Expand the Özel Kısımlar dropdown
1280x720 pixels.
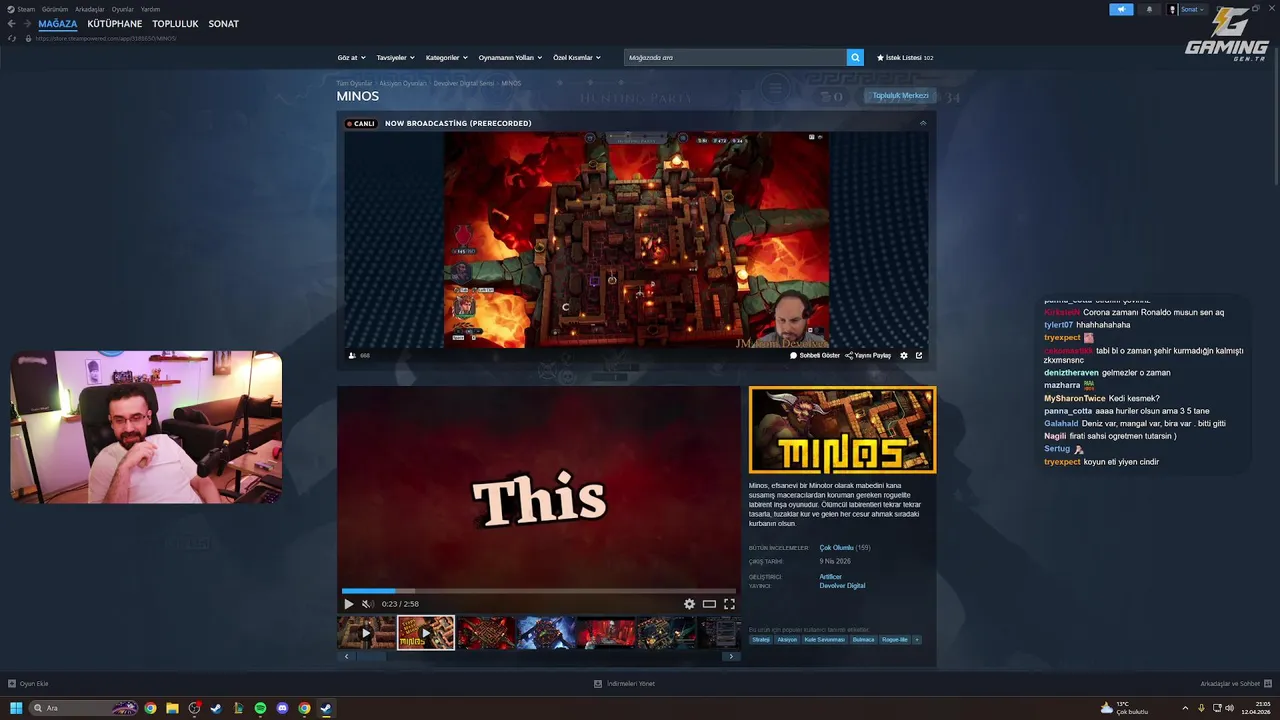click(577, 58)
